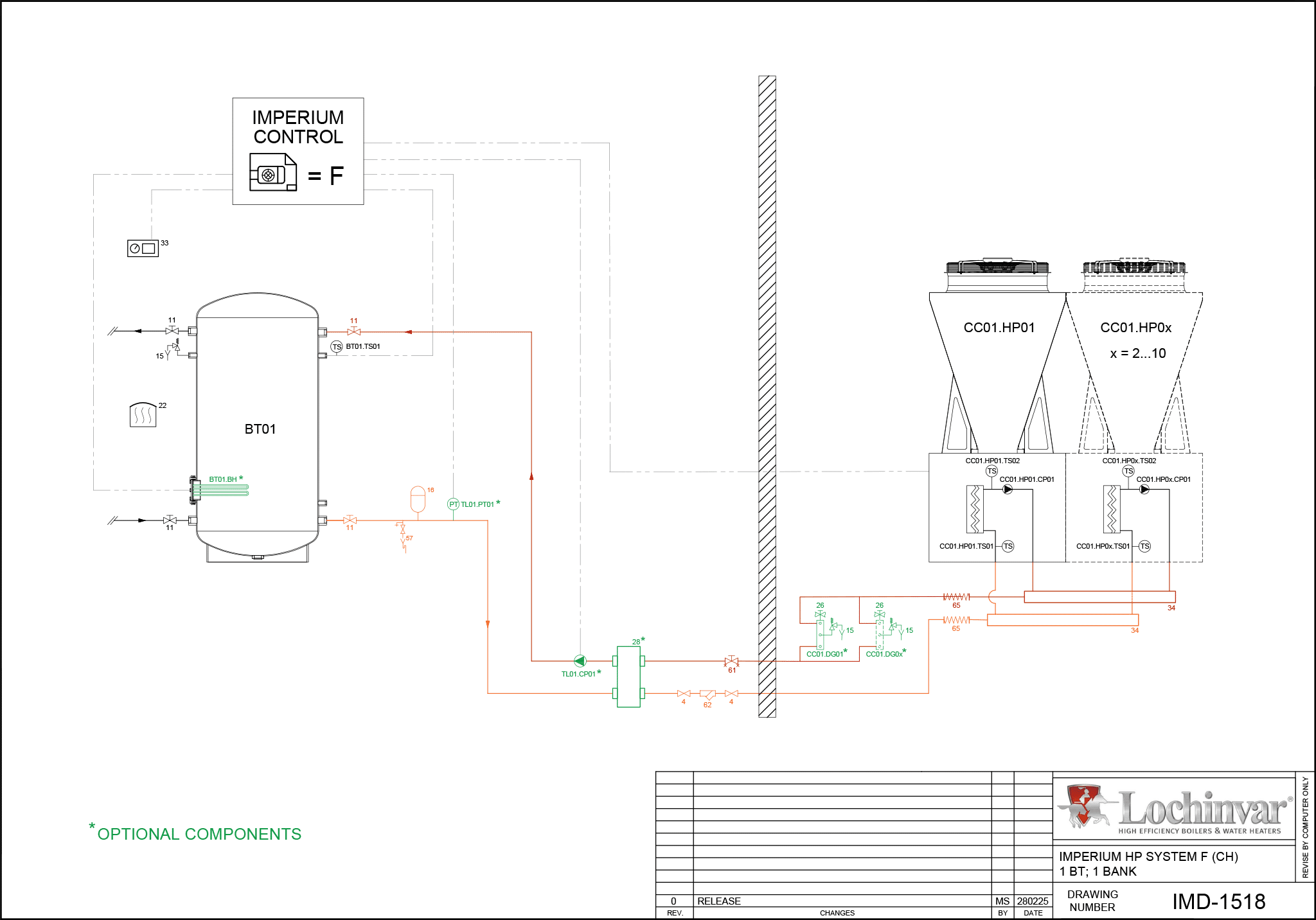Select 'IMPERIUM HP SYSTEM F (CH)' title text
Image resolution: width=1316 pixels, height=920 pixels.
coord(1148,856)
